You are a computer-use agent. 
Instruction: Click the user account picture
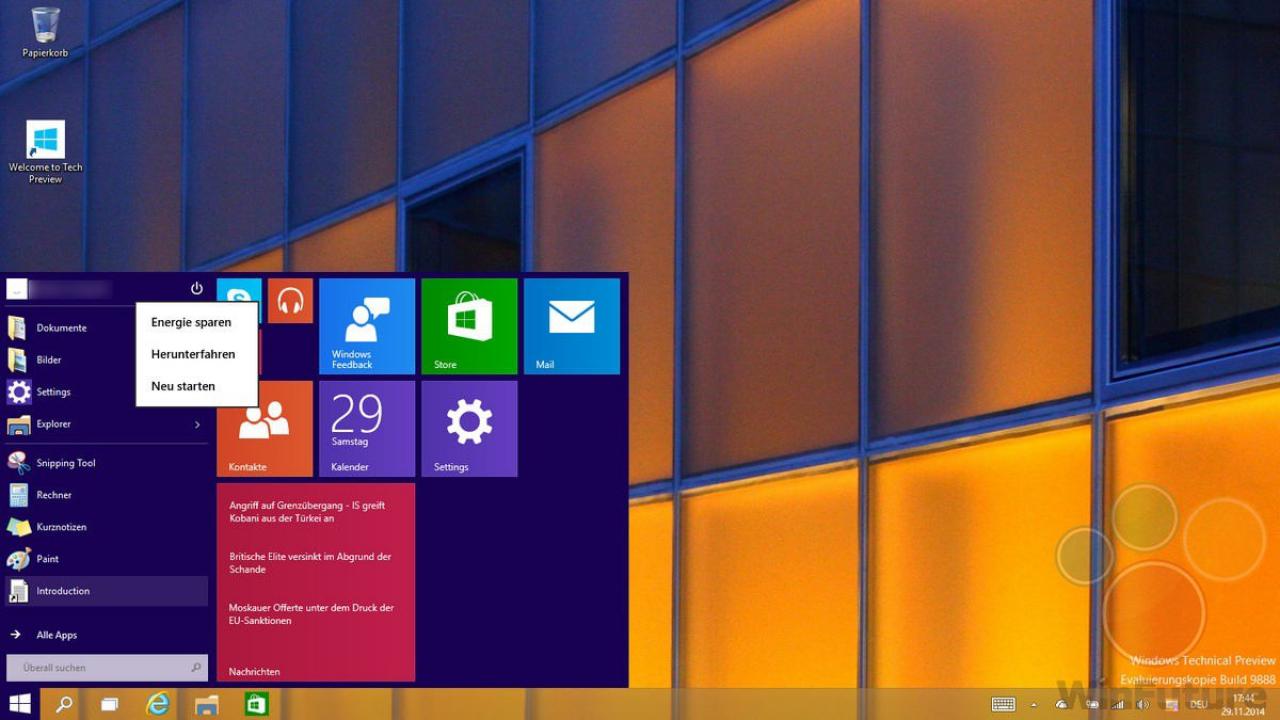(17, 289)
